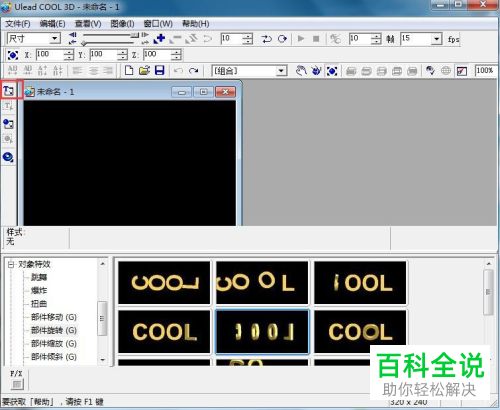The height and width of the screenshot is (410, 500).
Task: Click the blue plus Add Key Frame icon
Action: click(159, 39)
